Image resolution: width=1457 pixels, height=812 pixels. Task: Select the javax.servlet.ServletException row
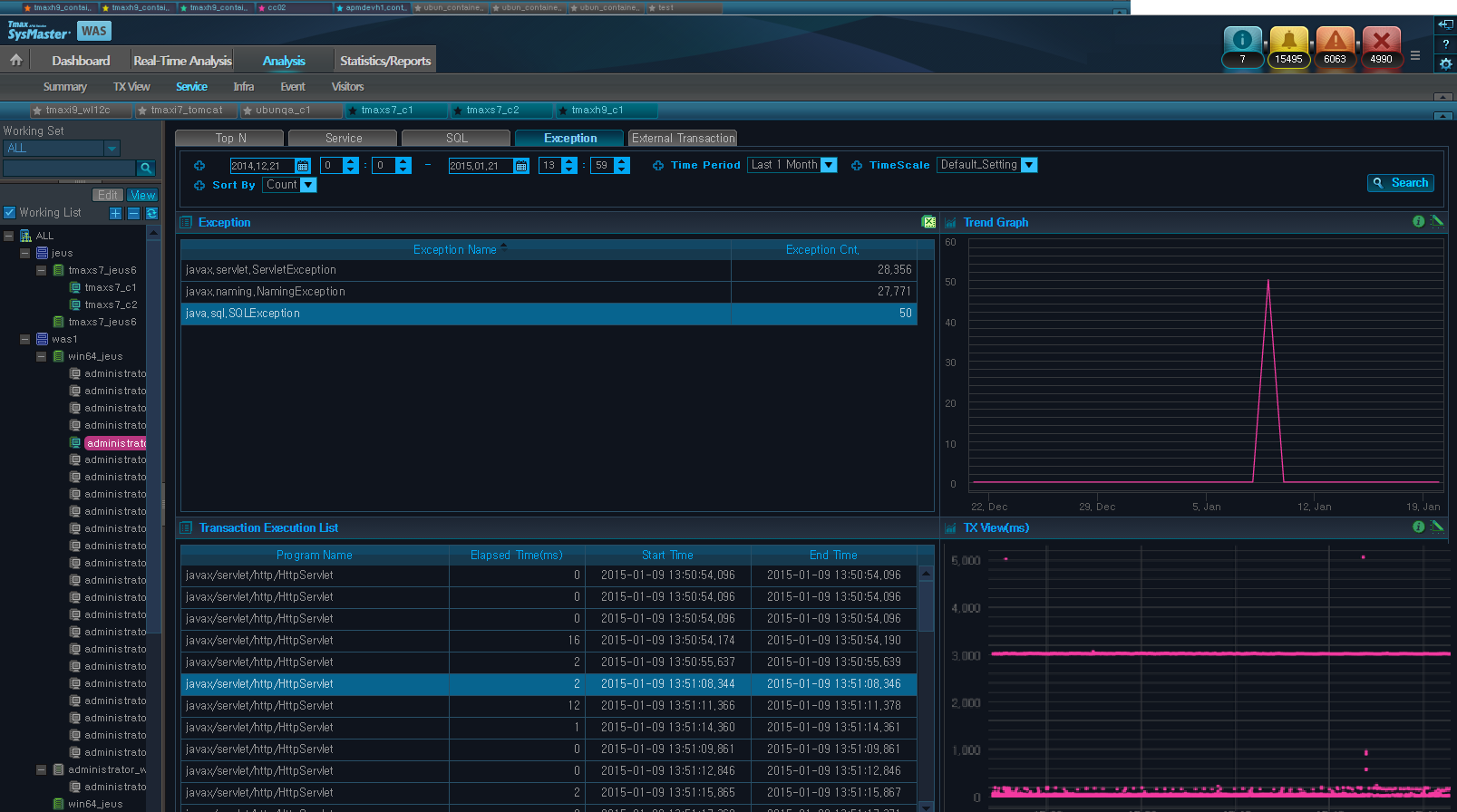tap(549, 270)
